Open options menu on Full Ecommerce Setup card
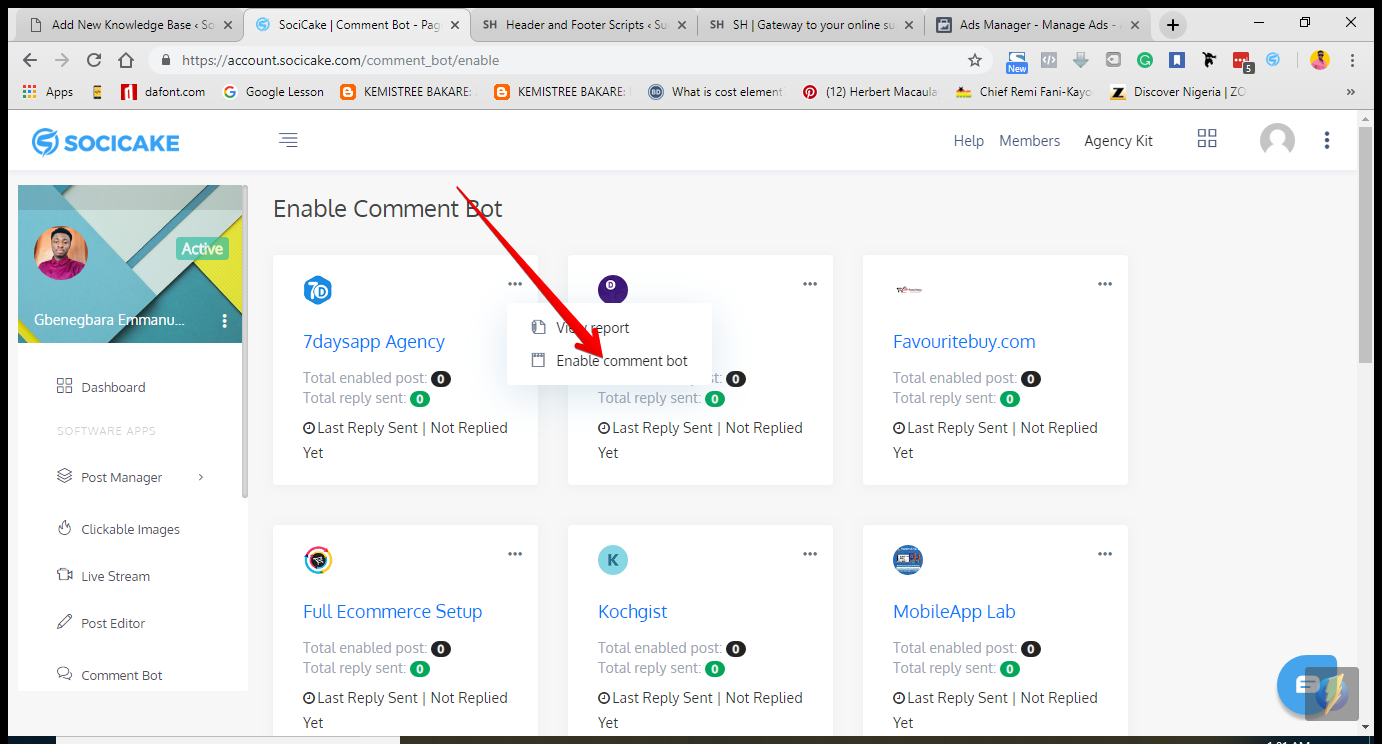Screen dimensions: 1382x744 515,554
